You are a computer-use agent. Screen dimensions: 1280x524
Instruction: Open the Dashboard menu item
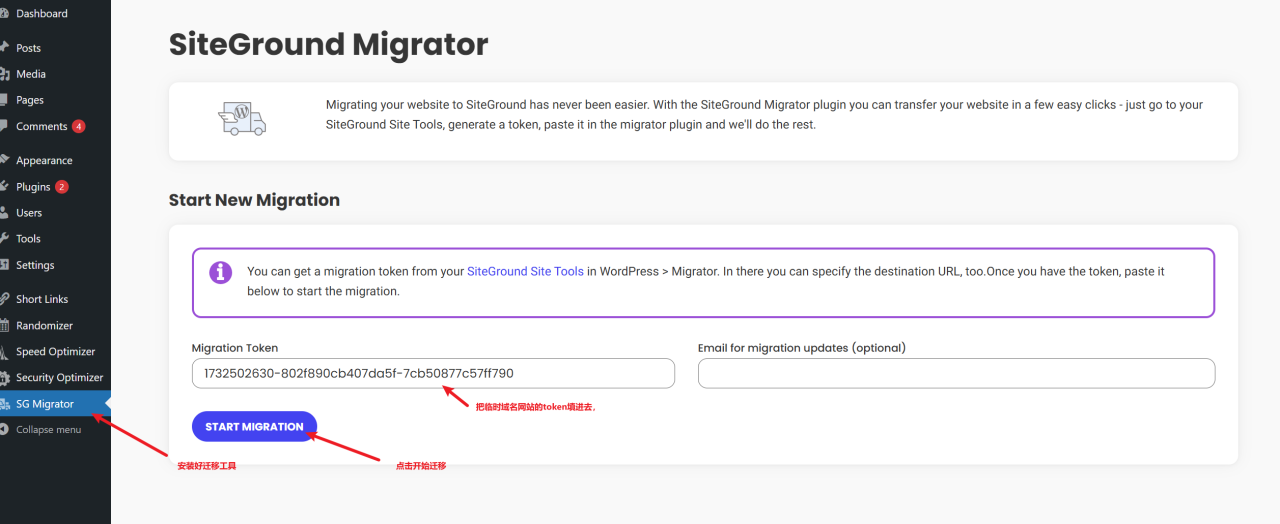[x=42, y=14]
